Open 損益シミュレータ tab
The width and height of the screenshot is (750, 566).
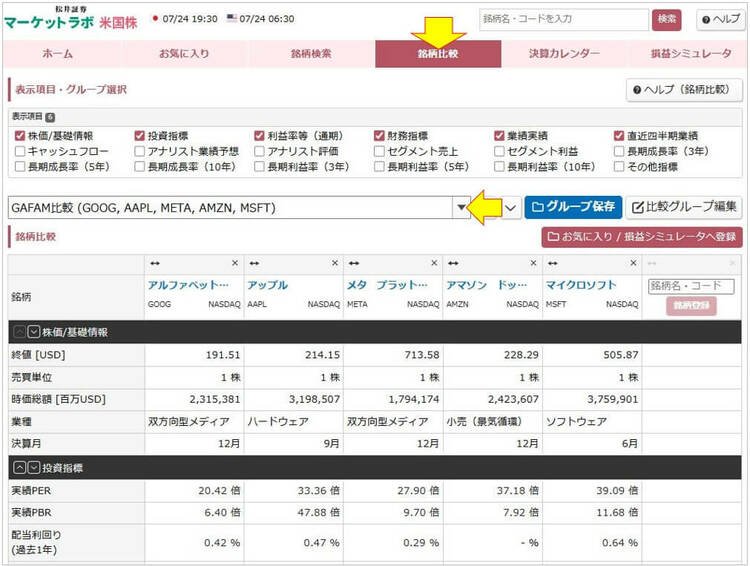click(691, 54)
